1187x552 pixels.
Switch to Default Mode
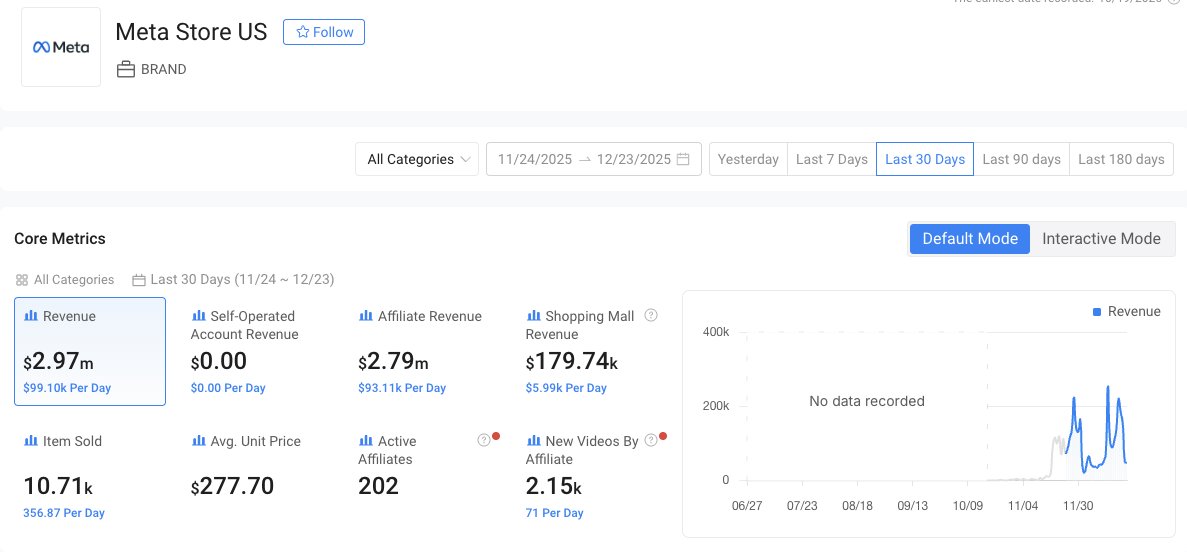coord(970,239)
